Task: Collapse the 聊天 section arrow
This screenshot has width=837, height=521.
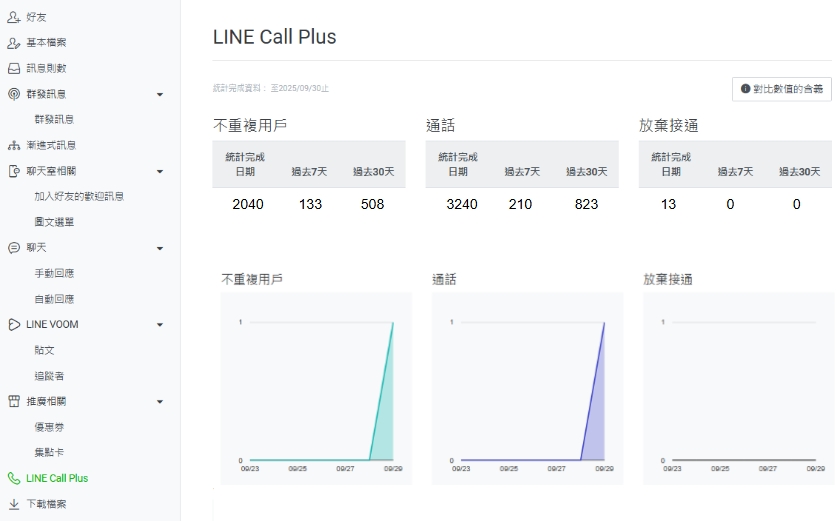Action: click(160, 248)
